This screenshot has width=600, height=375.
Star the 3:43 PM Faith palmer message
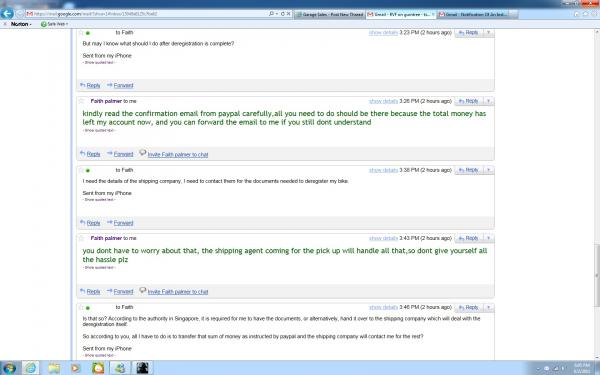pos(82,238)
